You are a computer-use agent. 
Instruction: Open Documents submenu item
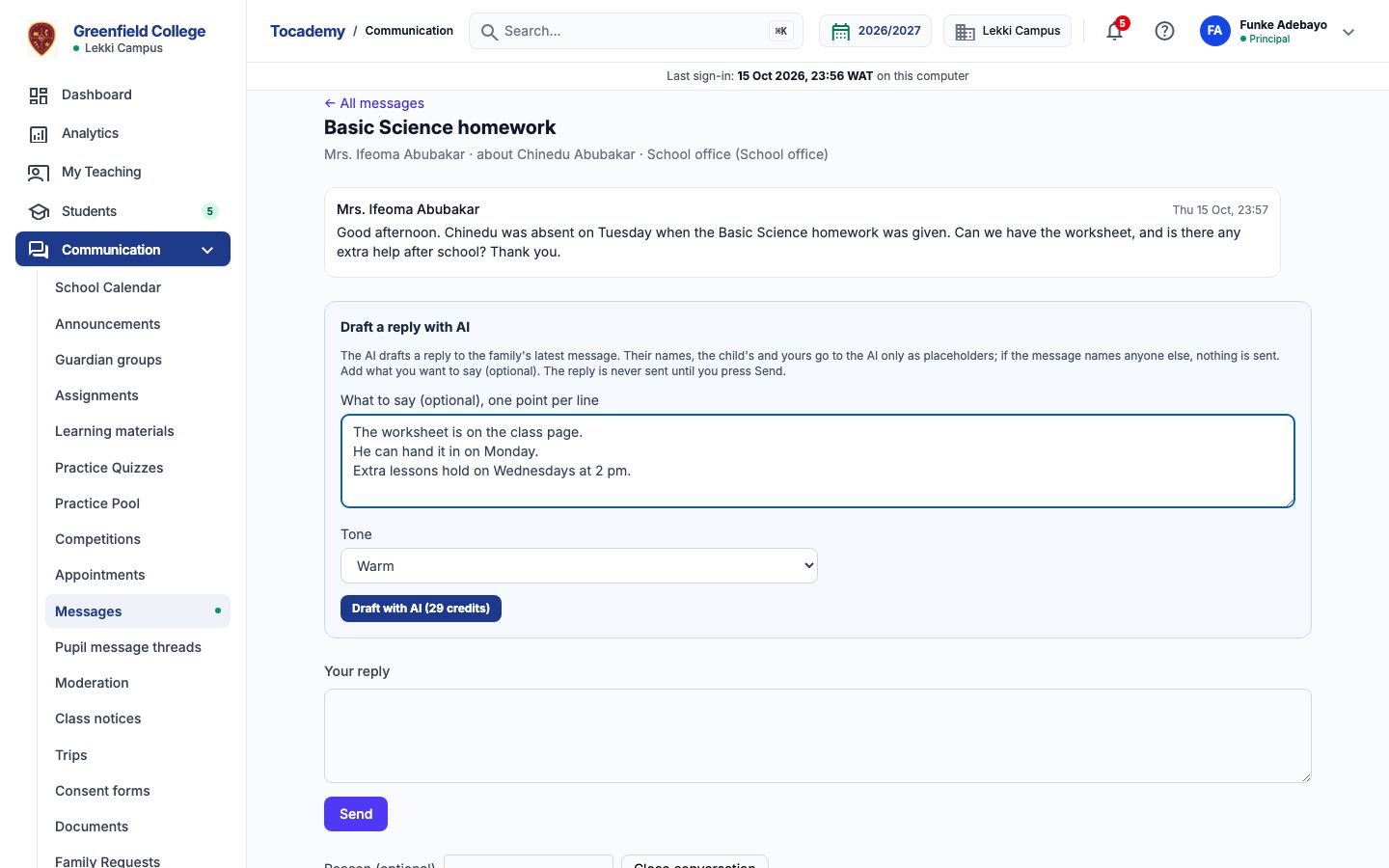[138, 827]
